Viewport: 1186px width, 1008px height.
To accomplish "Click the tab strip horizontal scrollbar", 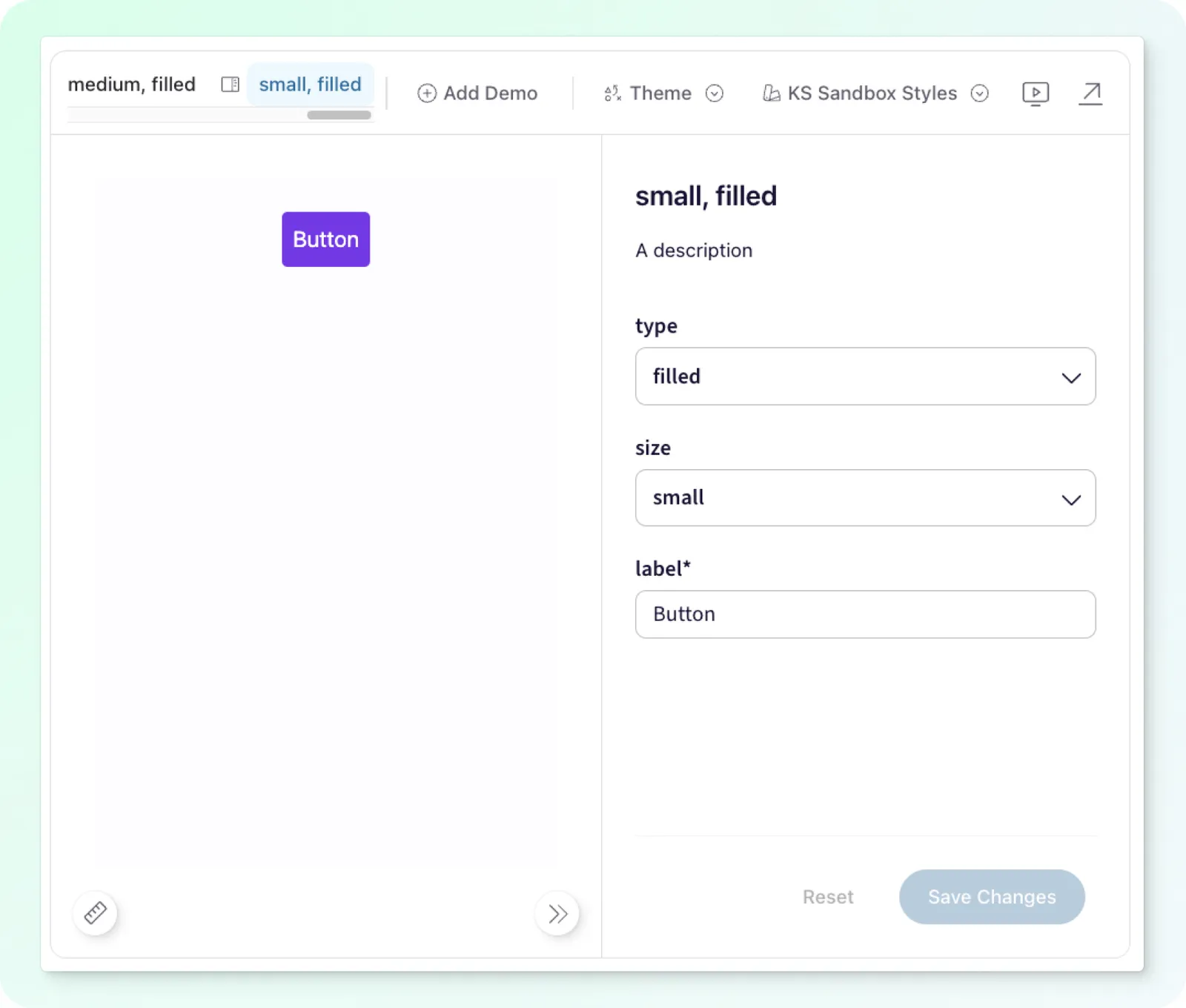I will pyautogui.click(x=339, y=115).
